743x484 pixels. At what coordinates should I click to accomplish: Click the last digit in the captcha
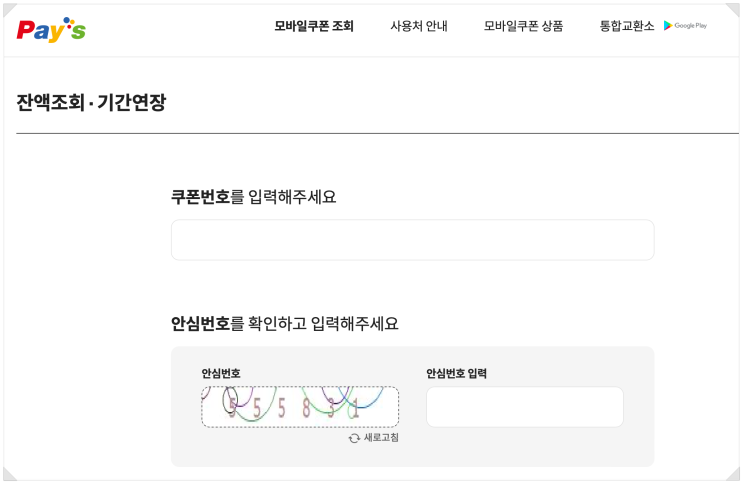coord(354,408)
